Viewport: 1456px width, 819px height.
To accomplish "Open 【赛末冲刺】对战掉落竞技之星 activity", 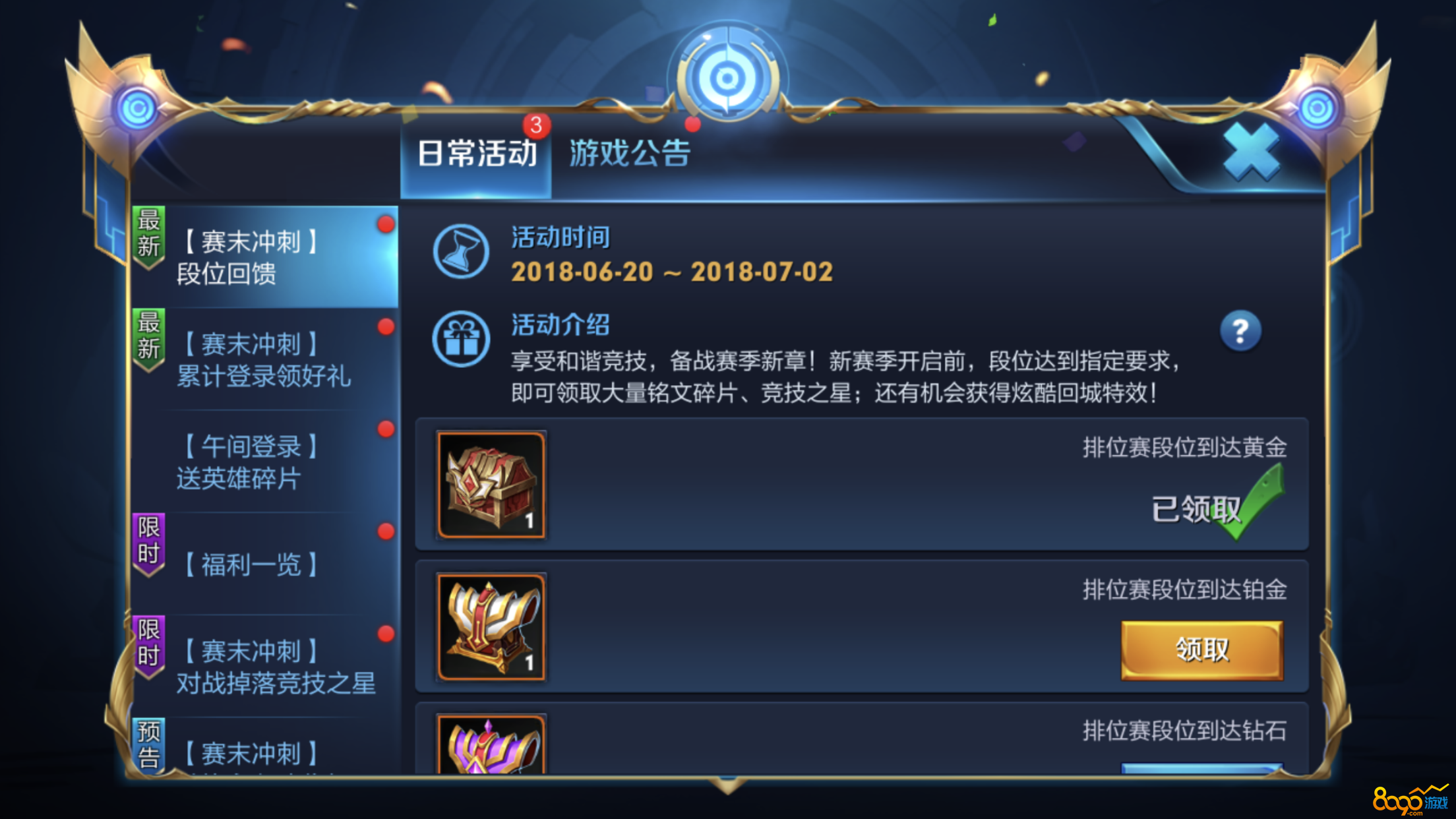I will [265, 666].
